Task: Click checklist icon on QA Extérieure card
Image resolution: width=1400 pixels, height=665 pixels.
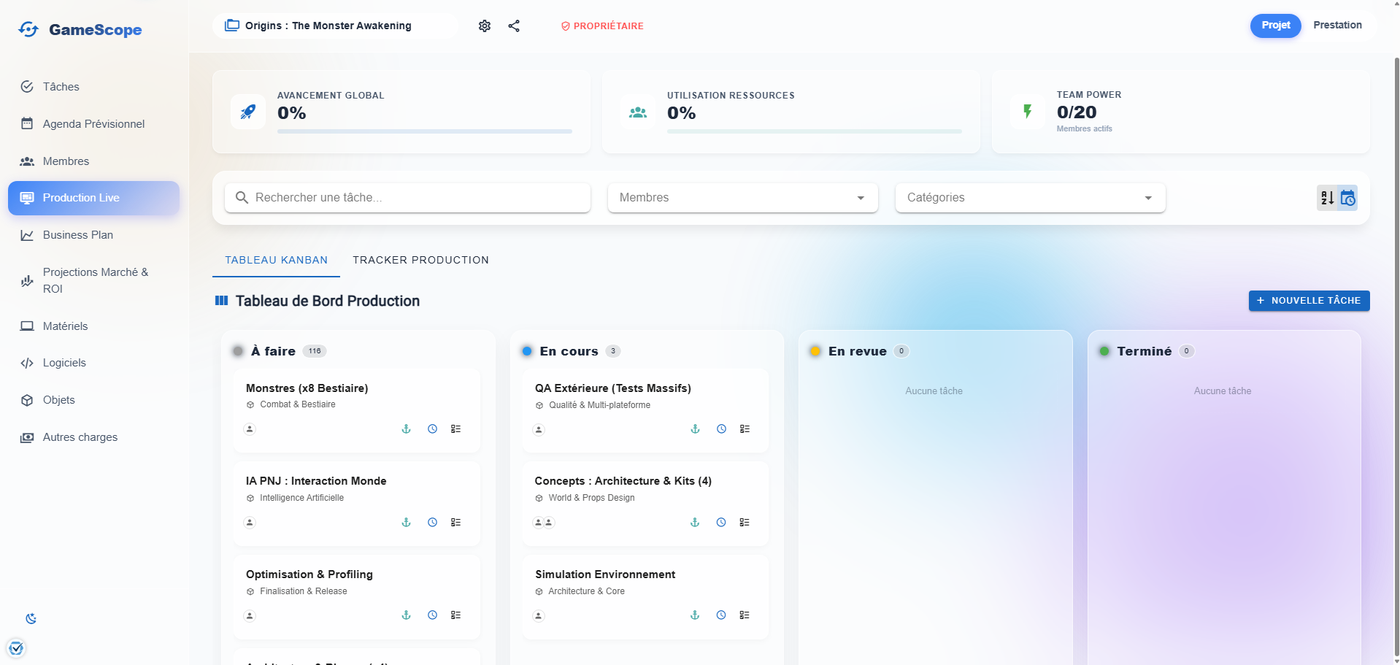Action: click(745, 429)
